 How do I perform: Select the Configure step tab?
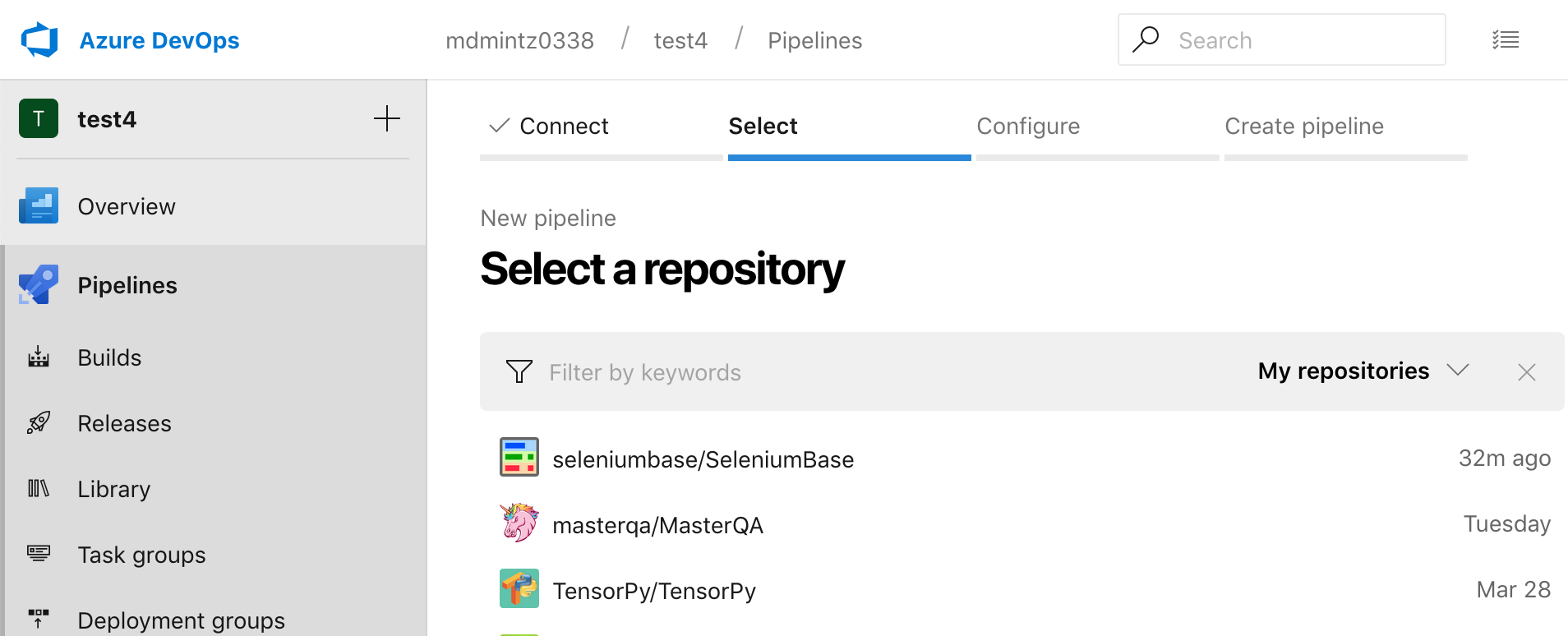pos(1028,127)
